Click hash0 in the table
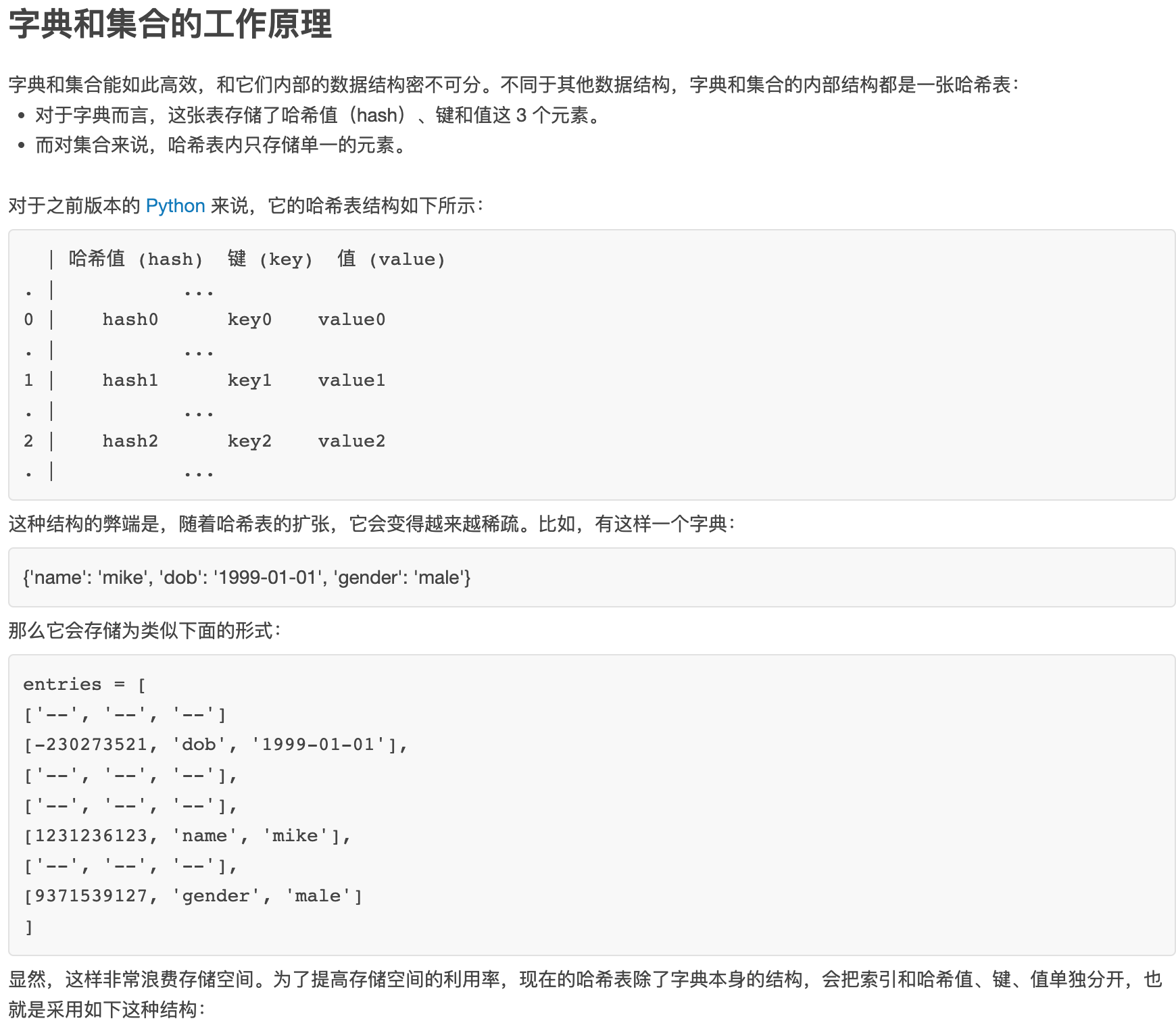The height and width of the screenshot is (1023, 1176). (x=130, y=320)
